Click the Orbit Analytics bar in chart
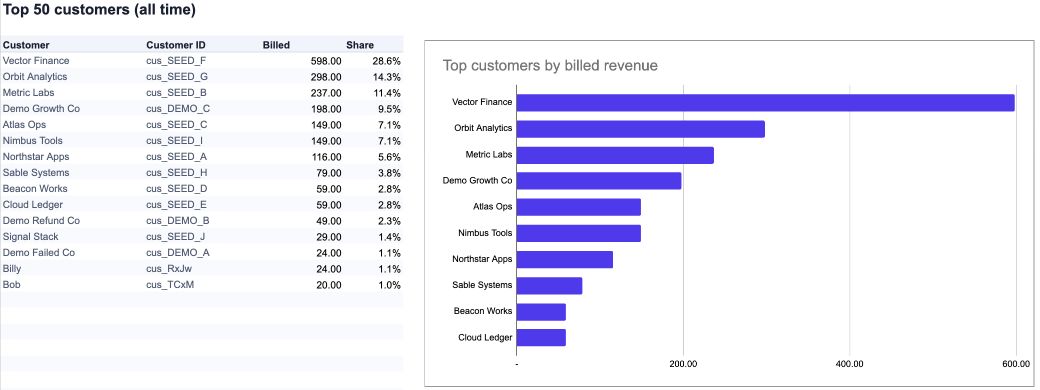1040x390 pixels. coord(641,129)
